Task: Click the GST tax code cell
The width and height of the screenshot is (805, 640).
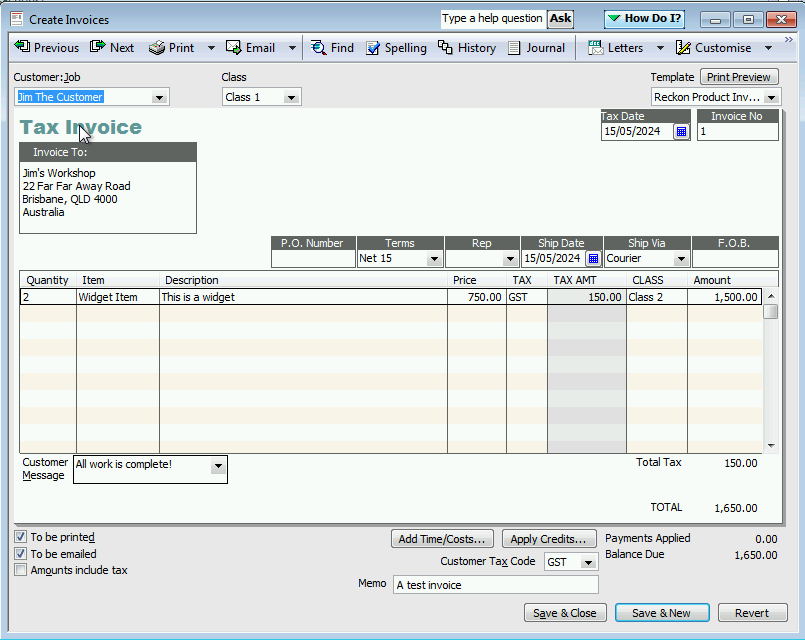Action: click(x=527, y=297)
